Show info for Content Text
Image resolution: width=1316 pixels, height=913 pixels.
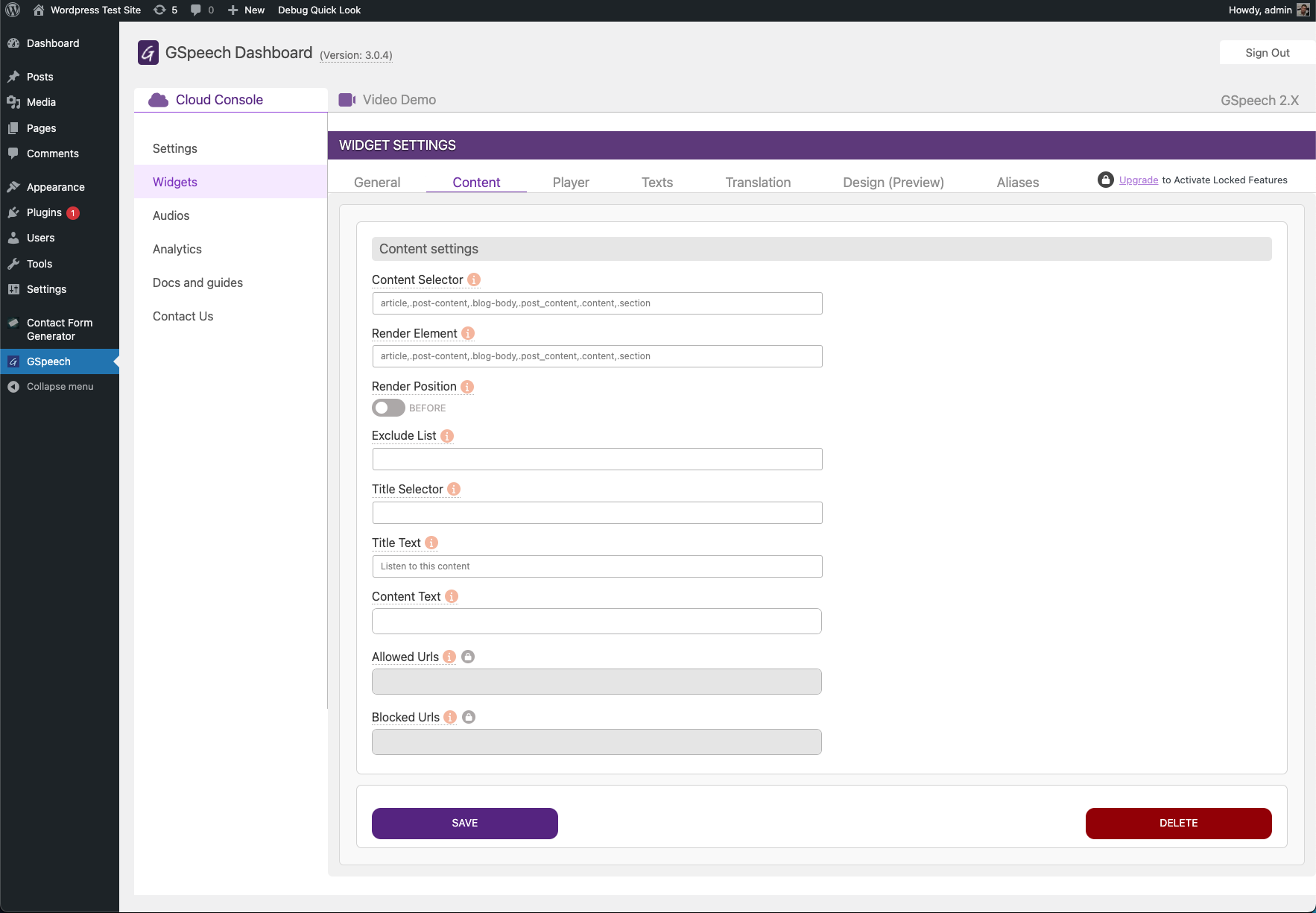pos(452,596)
